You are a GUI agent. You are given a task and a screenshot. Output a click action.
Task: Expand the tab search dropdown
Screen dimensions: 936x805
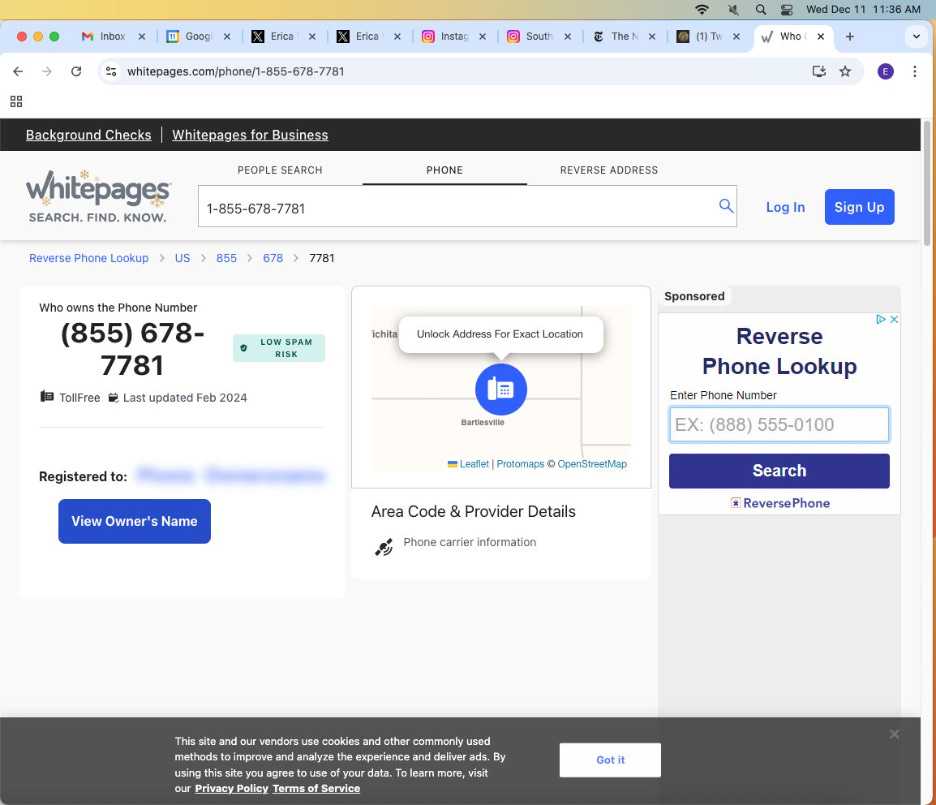[x=916, y=36]
